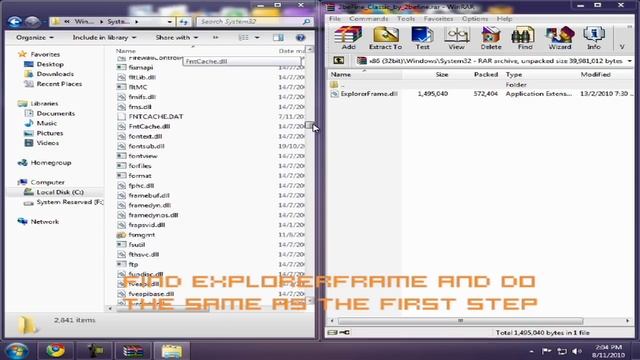Select framebuf.dll in Explorer file list
This screenshot has height=360, width=640.
click(149, 196)
